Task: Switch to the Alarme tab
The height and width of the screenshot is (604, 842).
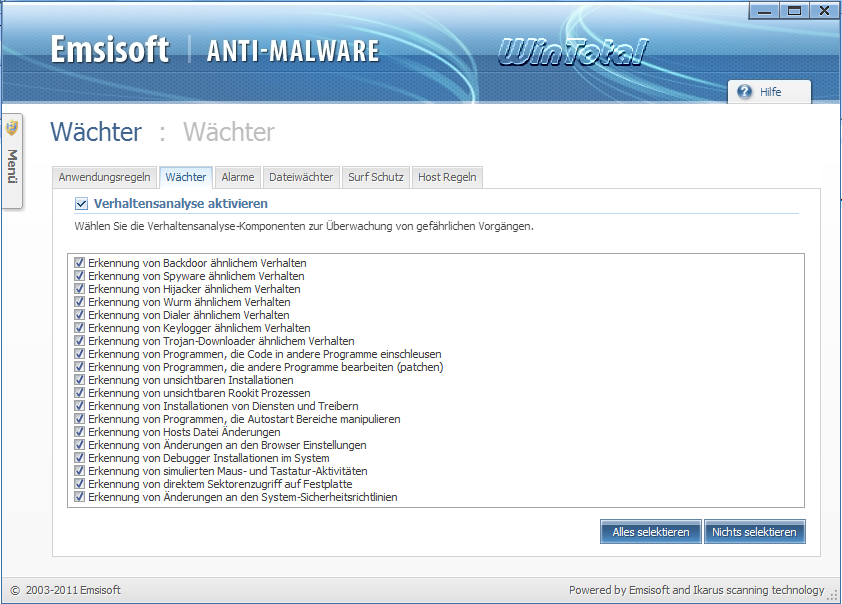Action: [x=238, y=177]
